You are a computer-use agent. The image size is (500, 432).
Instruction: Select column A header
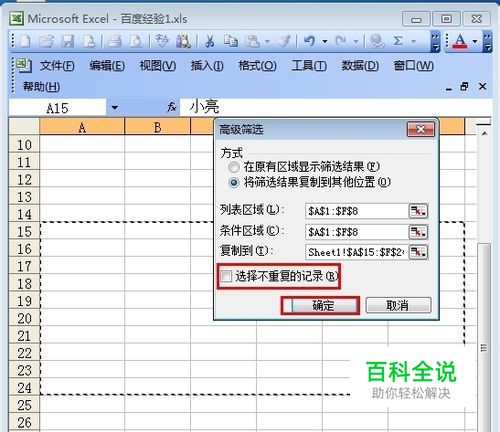[82, 127]
